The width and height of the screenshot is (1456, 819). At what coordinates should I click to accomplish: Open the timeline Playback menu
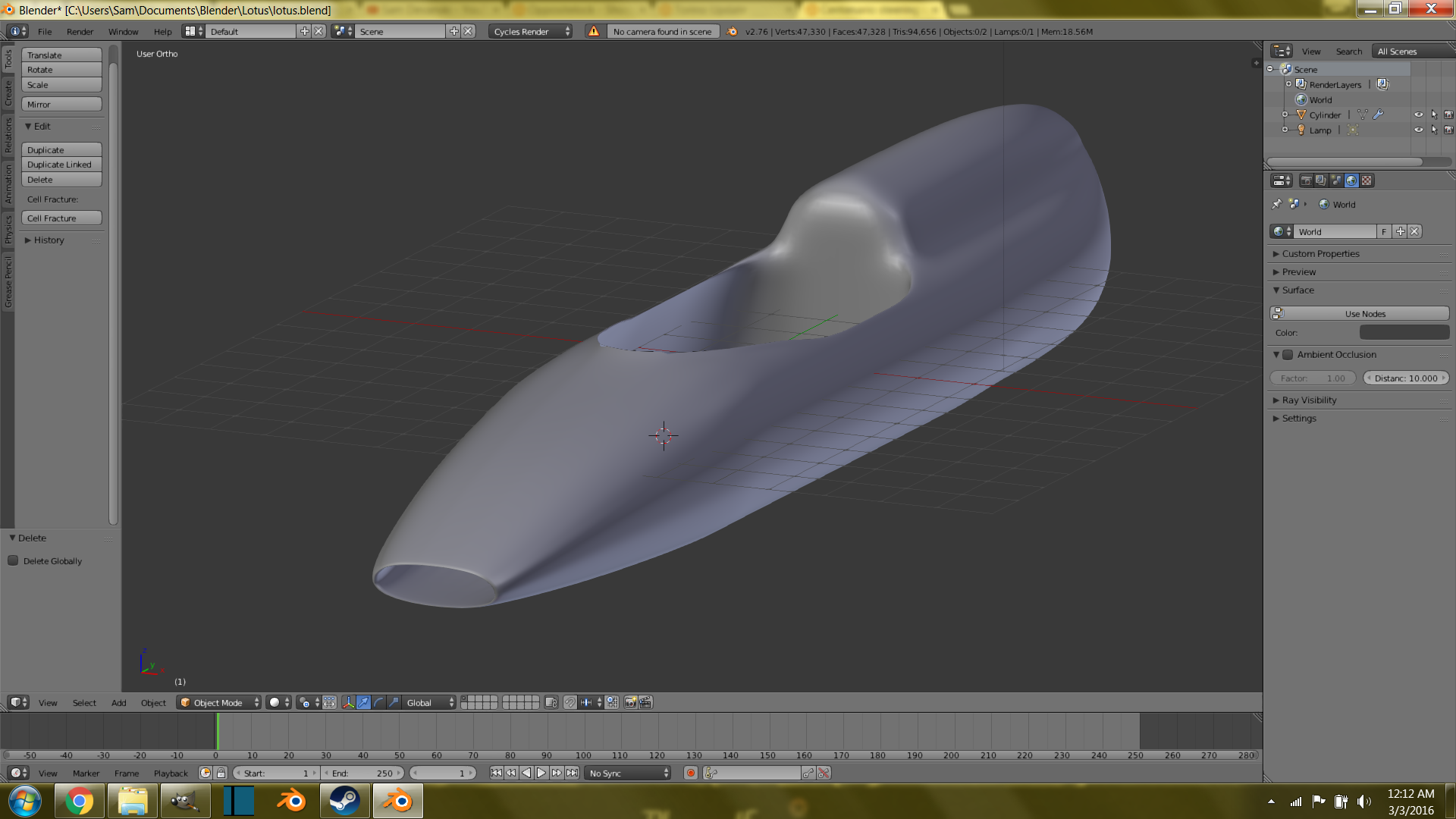[x=171, y=773]
